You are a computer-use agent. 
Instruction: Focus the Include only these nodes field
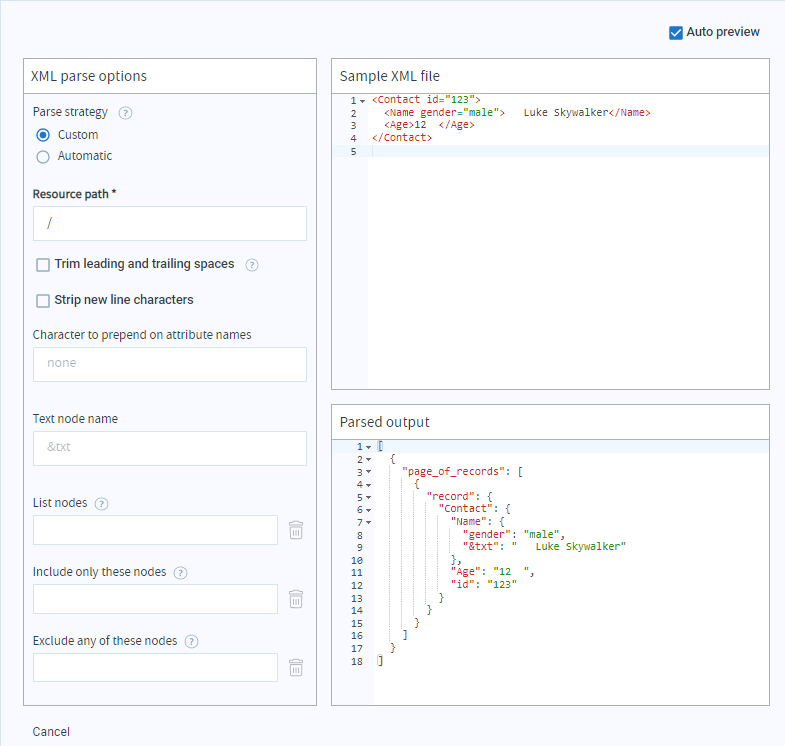coord(155,599)
